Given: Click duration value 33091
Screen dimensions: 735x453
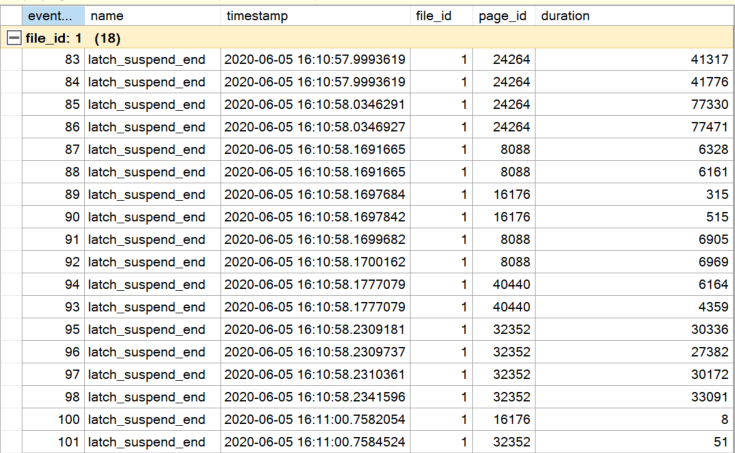Looking at the screenshot, I should pos(710,397).
